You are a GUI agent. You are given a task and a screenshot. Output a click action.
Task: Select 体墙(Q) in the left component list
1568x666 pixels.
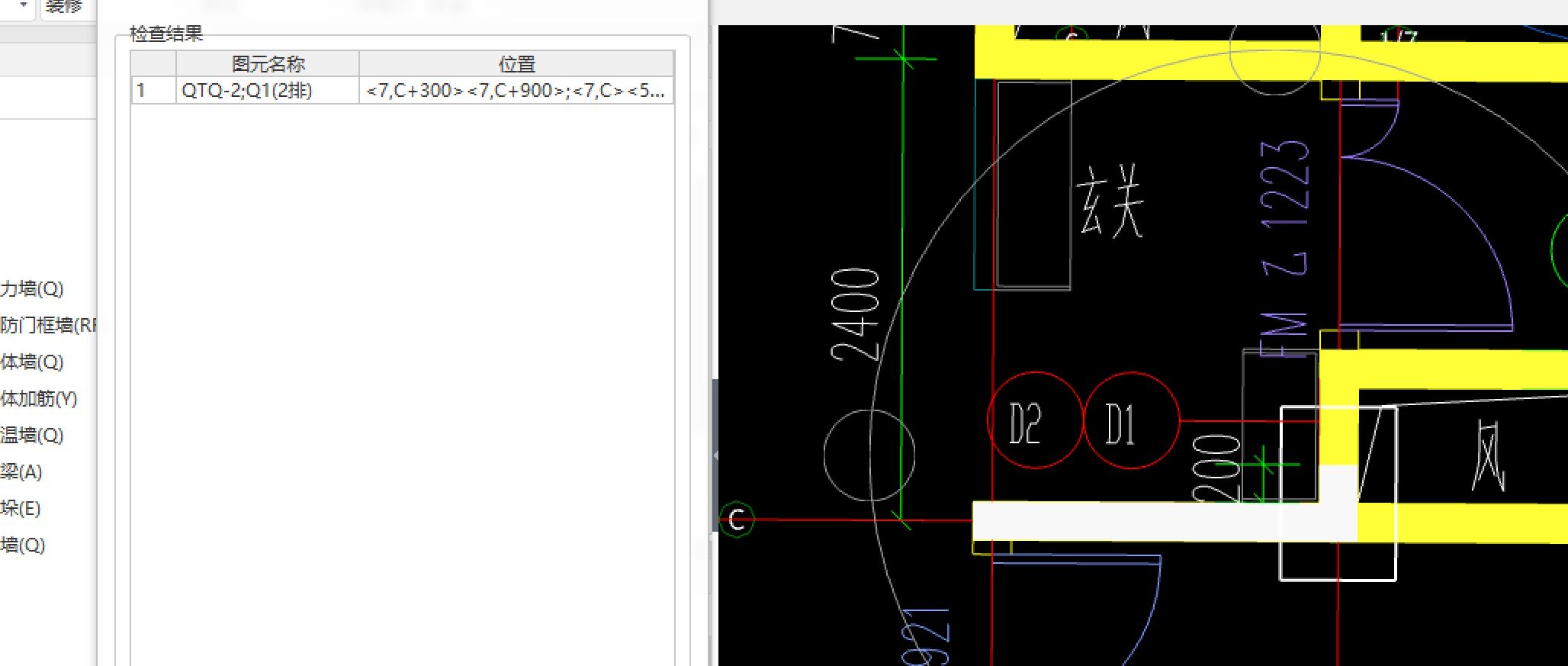tap(32, 362)
